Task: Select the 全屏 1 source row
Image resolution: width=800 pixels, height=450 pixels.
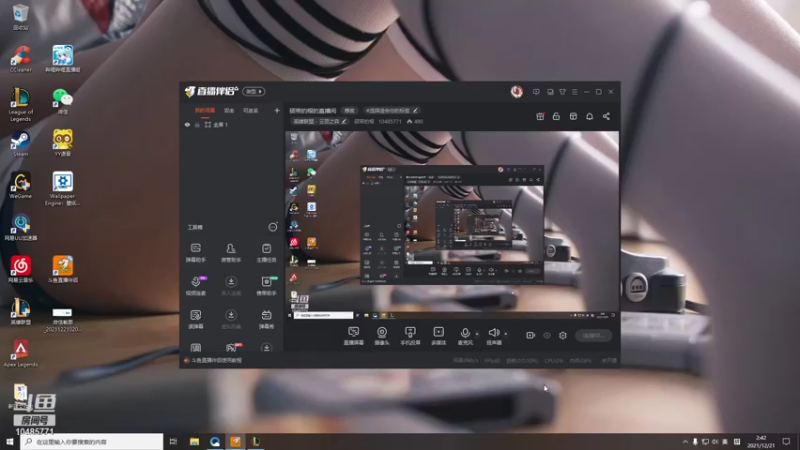Action: pyautogui.click(x=231, y=124)
